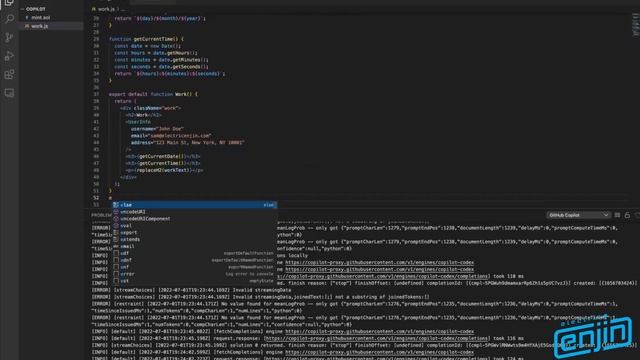Open mint.sol in the explorer
Image resolution: width=640 pixels, height=360 pixels.
(40, 18)
